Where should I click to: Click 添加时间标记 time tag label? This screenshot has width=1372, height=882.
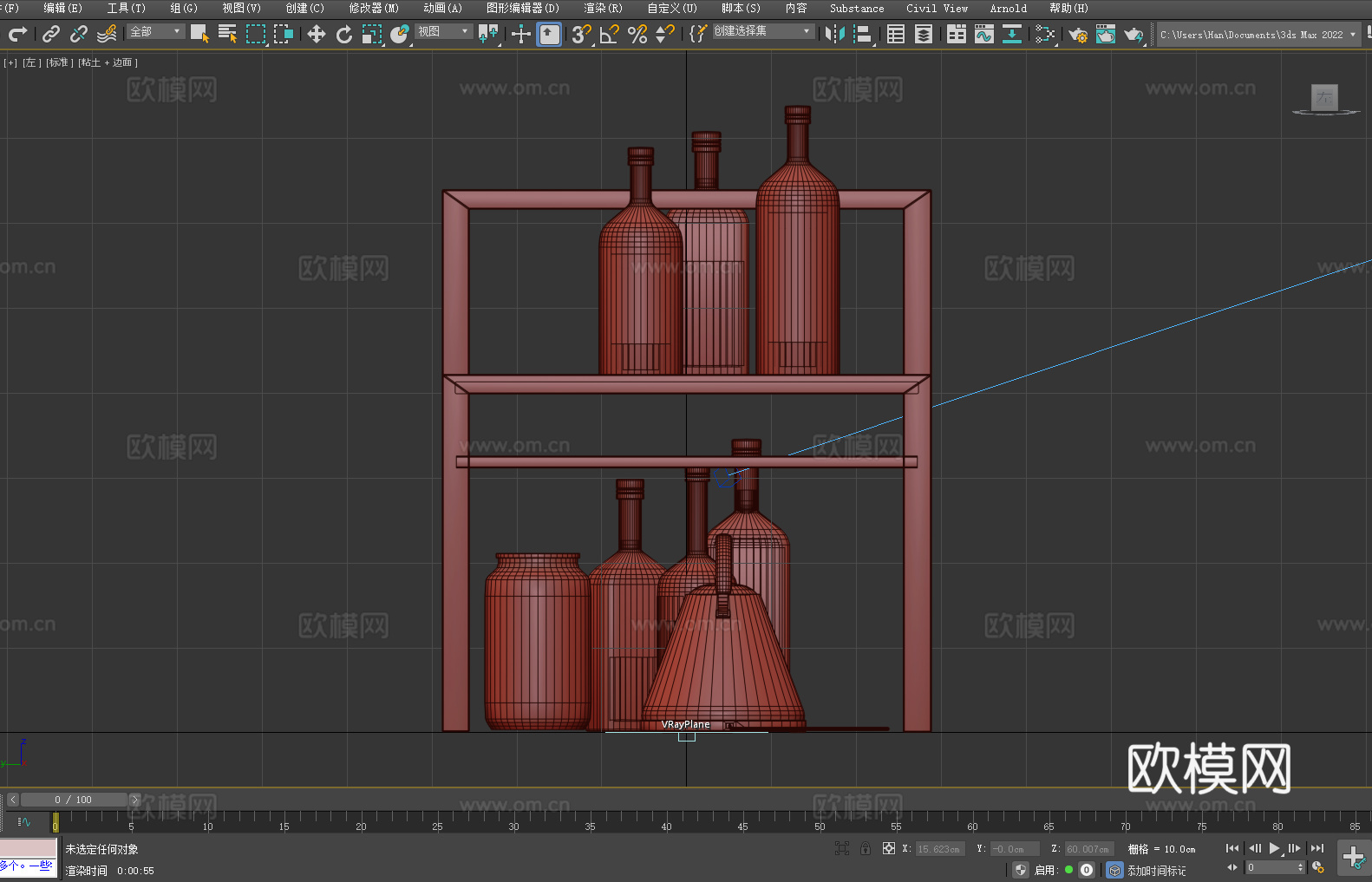point(1156,871)
